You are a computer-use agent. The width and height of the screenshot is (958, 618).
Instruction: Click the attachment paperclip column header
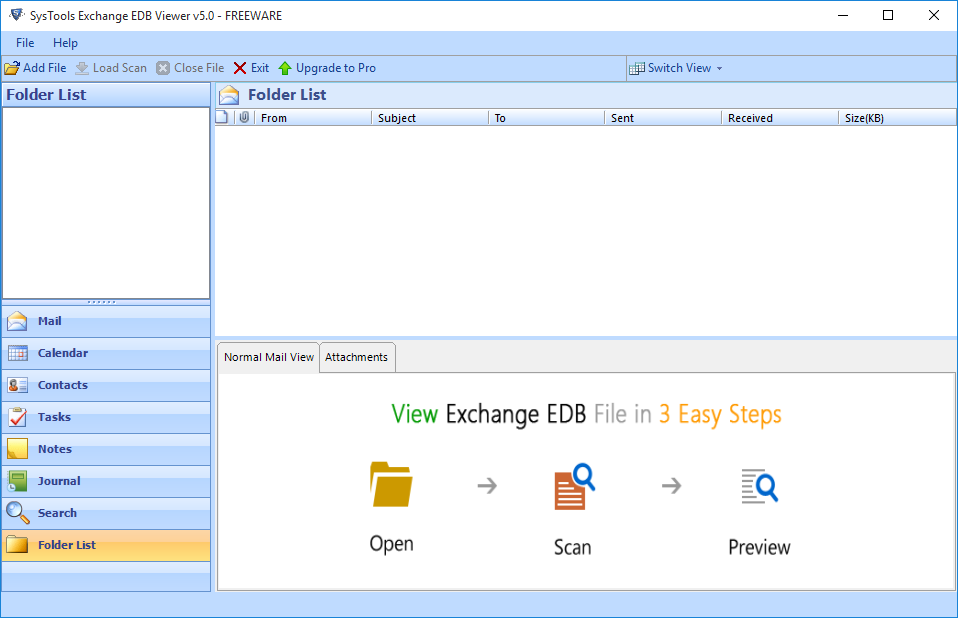(244, 117)
